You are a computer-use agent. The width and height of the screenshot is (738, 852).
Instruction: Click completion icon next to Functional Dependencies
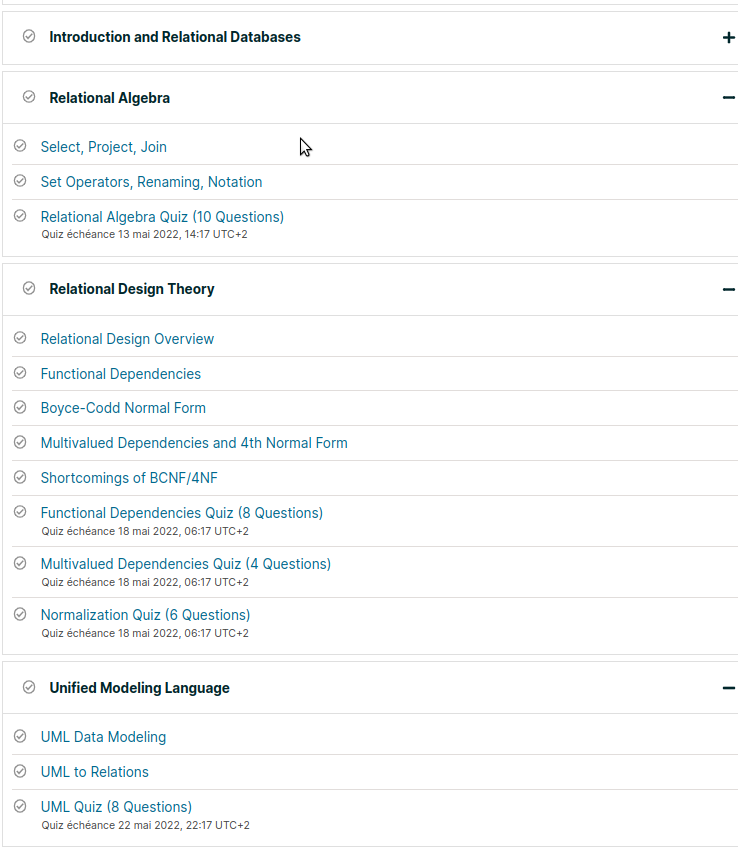point(20,373)
